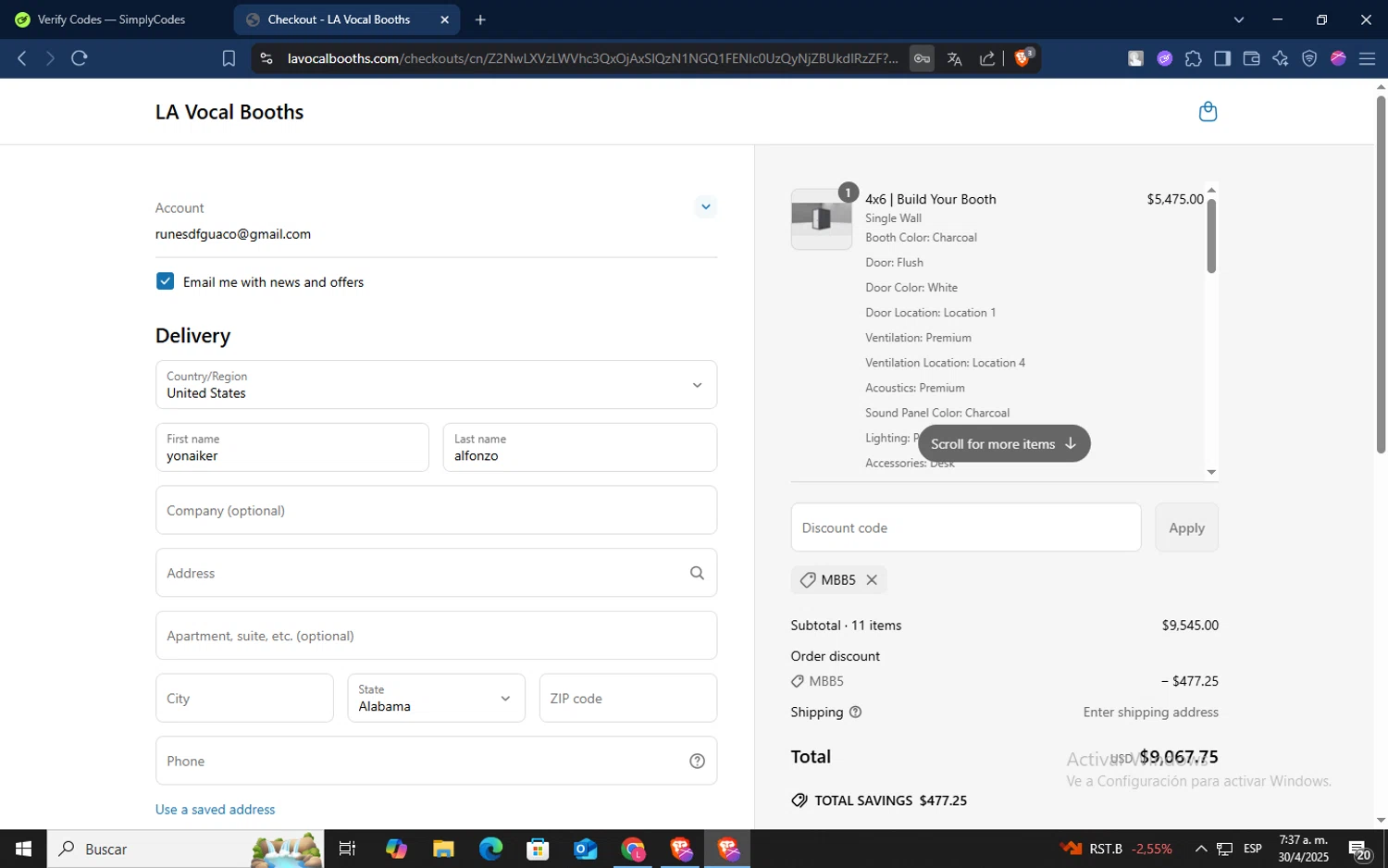Click the RST.B stock widget

(1116, 849)
